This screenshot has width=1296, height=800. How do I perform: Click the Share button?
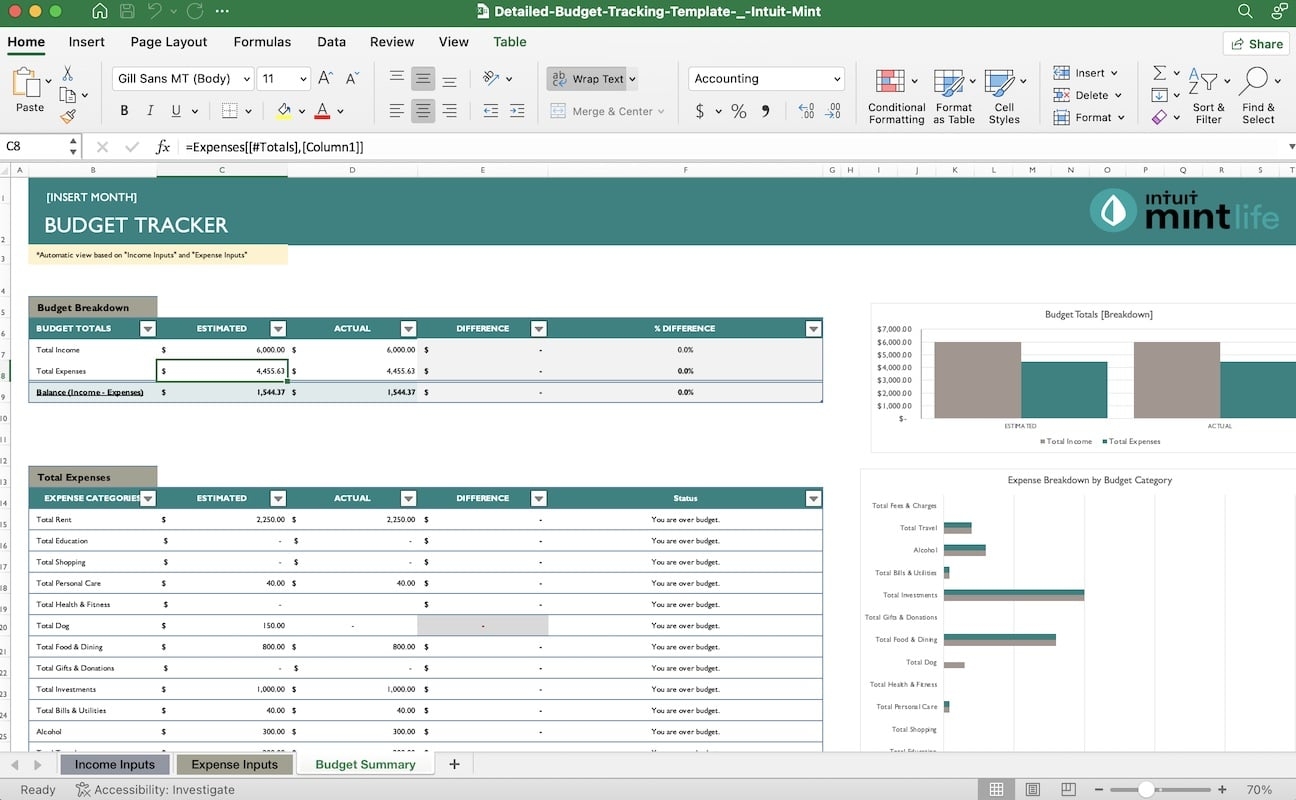point(1256,43)
